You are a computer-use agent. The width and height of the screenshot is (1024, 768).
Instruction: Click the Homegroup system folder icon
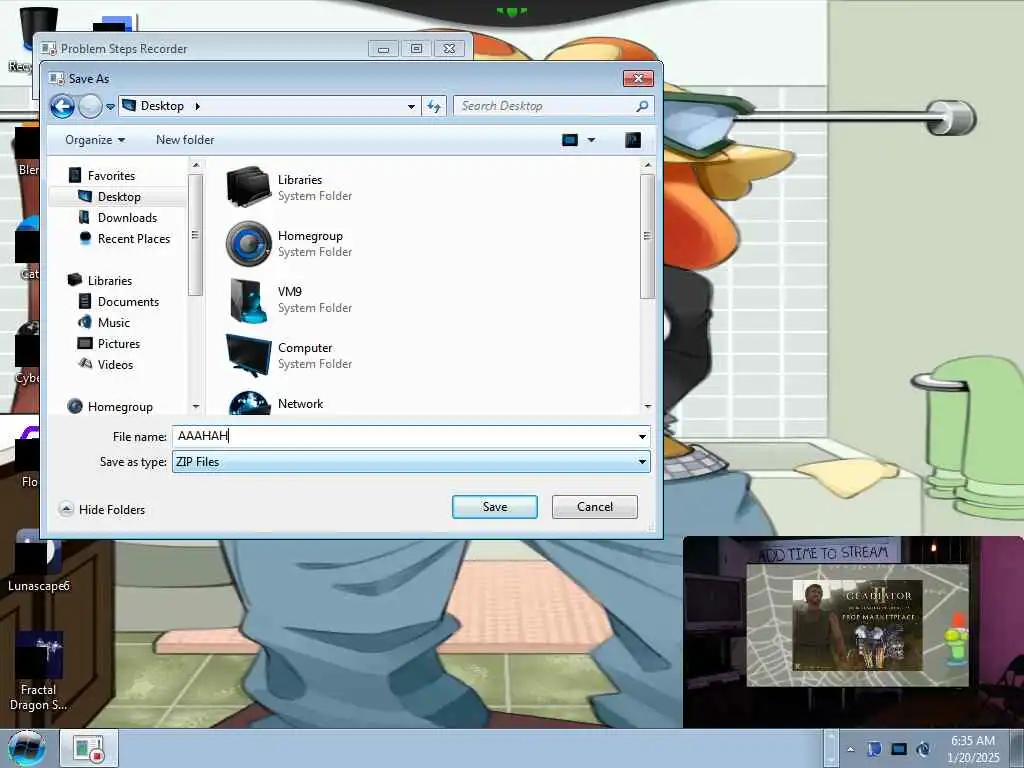(248, 244)
